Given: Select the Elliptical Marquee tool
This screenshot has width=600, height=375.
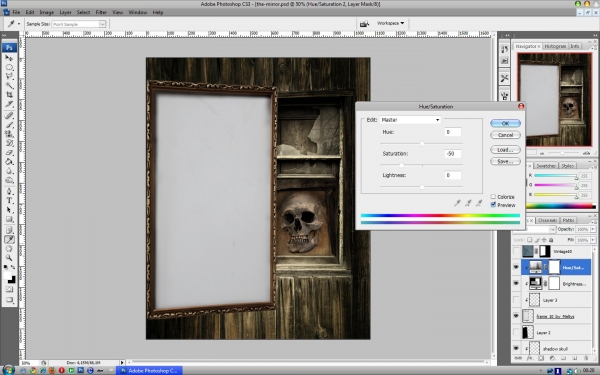Looking at the screenshot, I should coord(9,67).
